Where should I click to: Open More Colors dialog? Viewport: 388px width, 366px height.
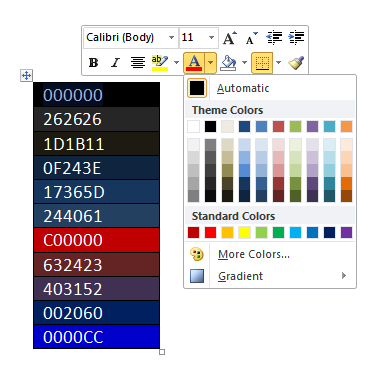pyautogui.click(x=270, y=254)
